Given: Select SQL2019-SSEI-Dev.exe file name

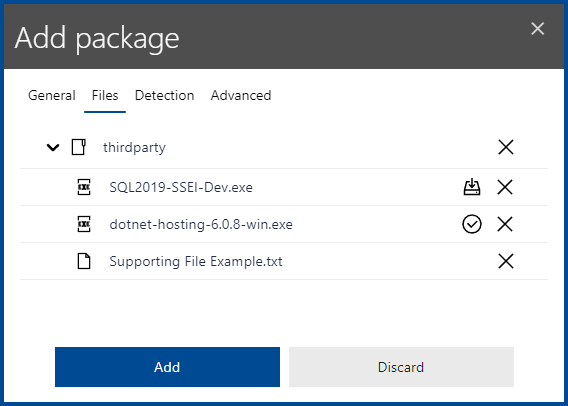Looking at the screenshot, I should pos(181,187).
